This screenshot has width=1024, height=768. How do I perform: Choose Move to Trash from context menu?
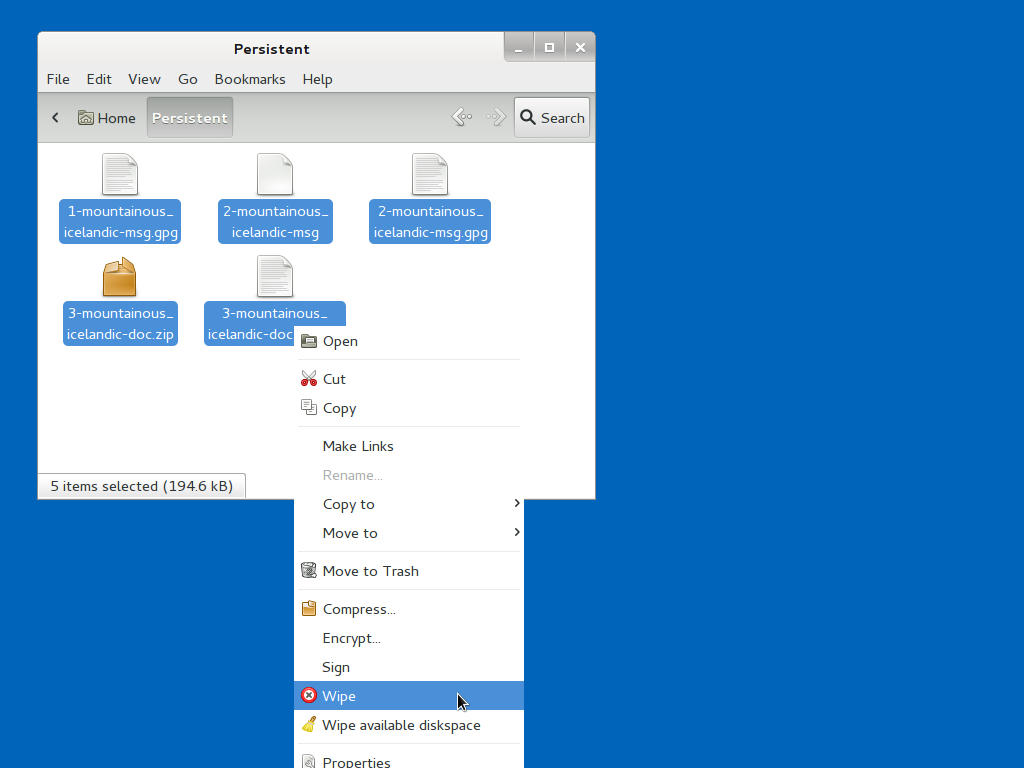click(x=370, y=571)
